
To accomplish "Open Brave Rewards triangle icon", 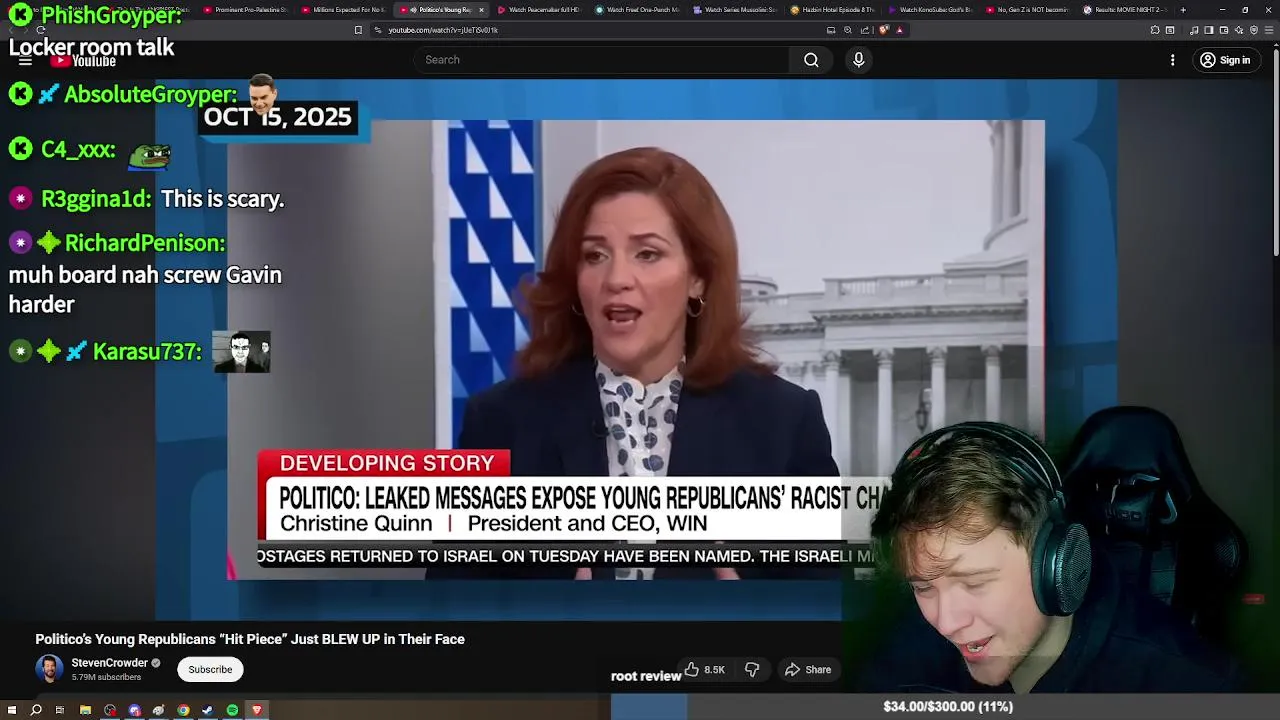I will pos(899,30).
